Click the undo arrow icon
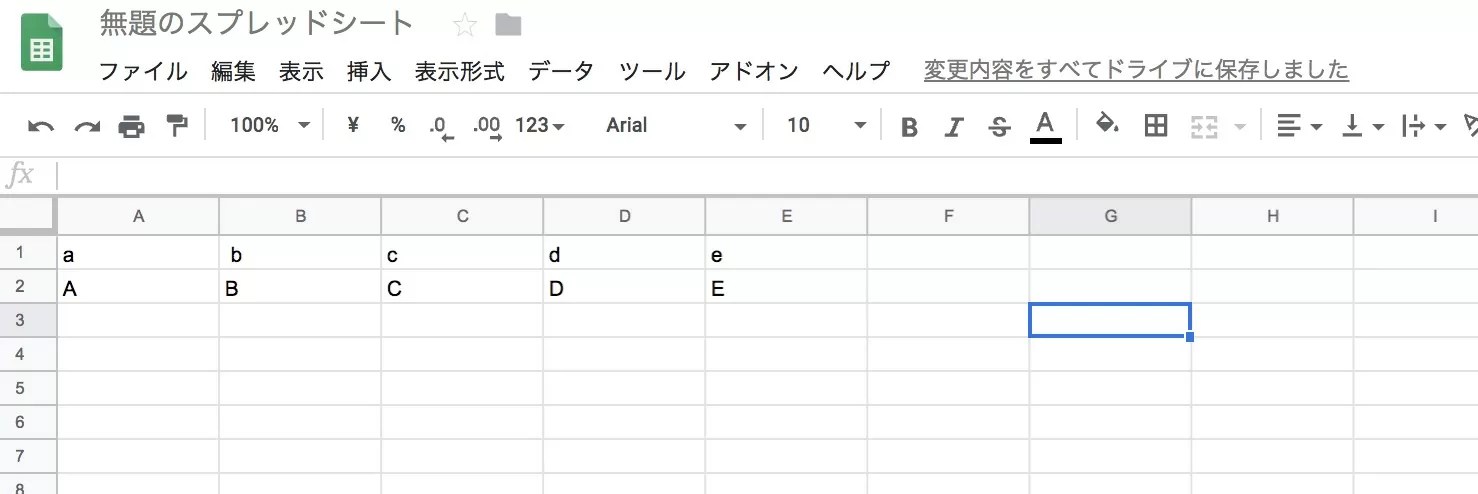 (x=41, y=126)
